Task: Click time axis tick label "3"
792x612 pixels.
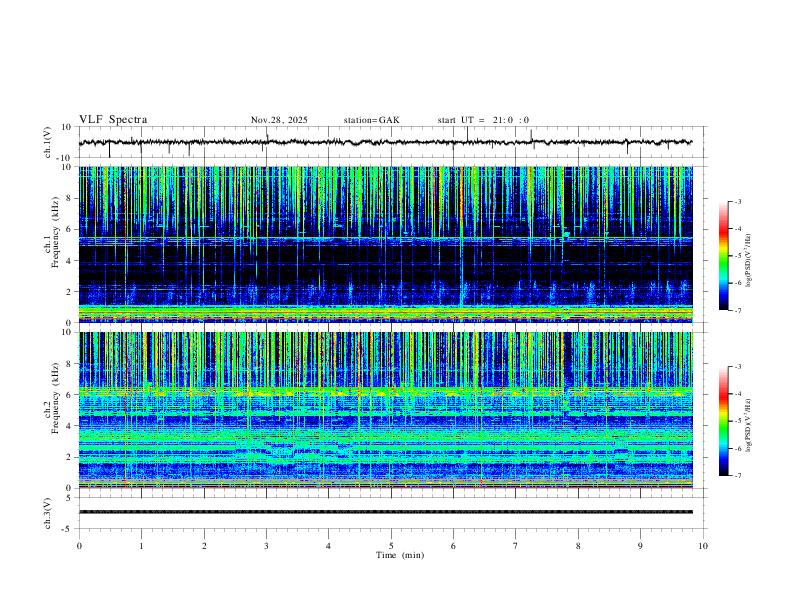Action: [x=266, y=546]
